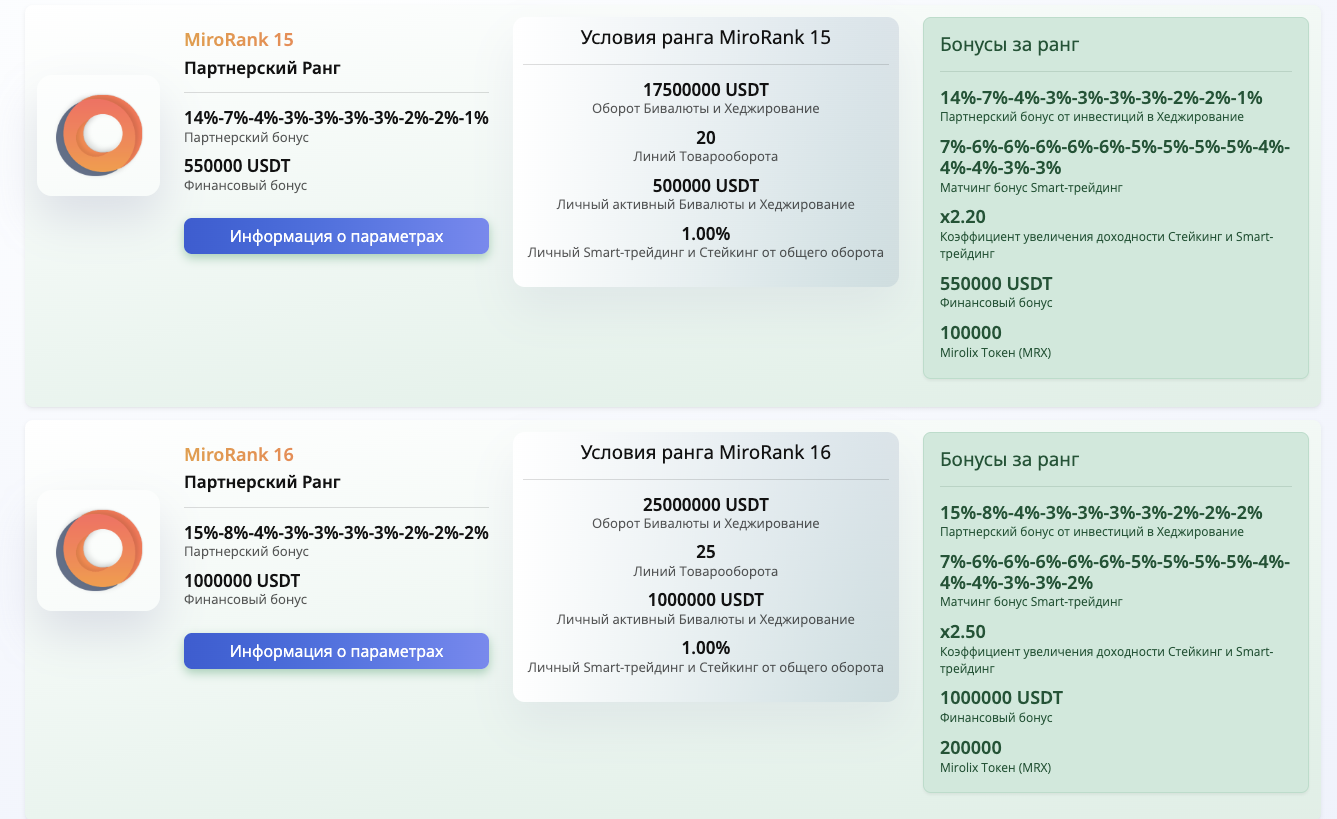Select the orange MiroRank 16 title

pos(239,455)
